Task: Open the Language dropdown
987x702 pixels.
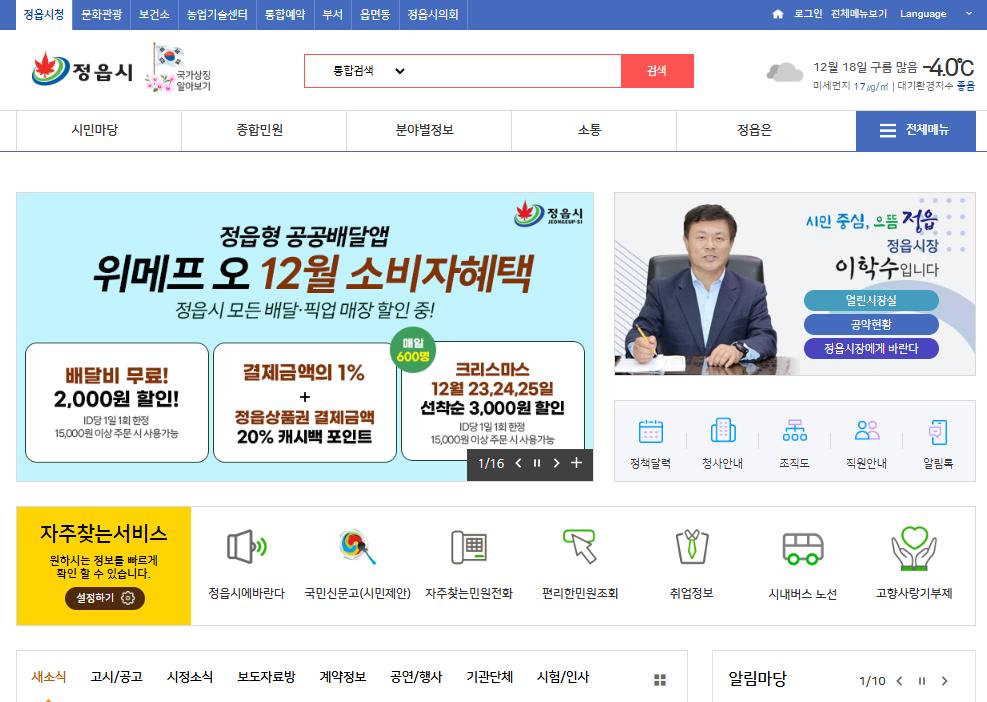Action: click(936, 14)
